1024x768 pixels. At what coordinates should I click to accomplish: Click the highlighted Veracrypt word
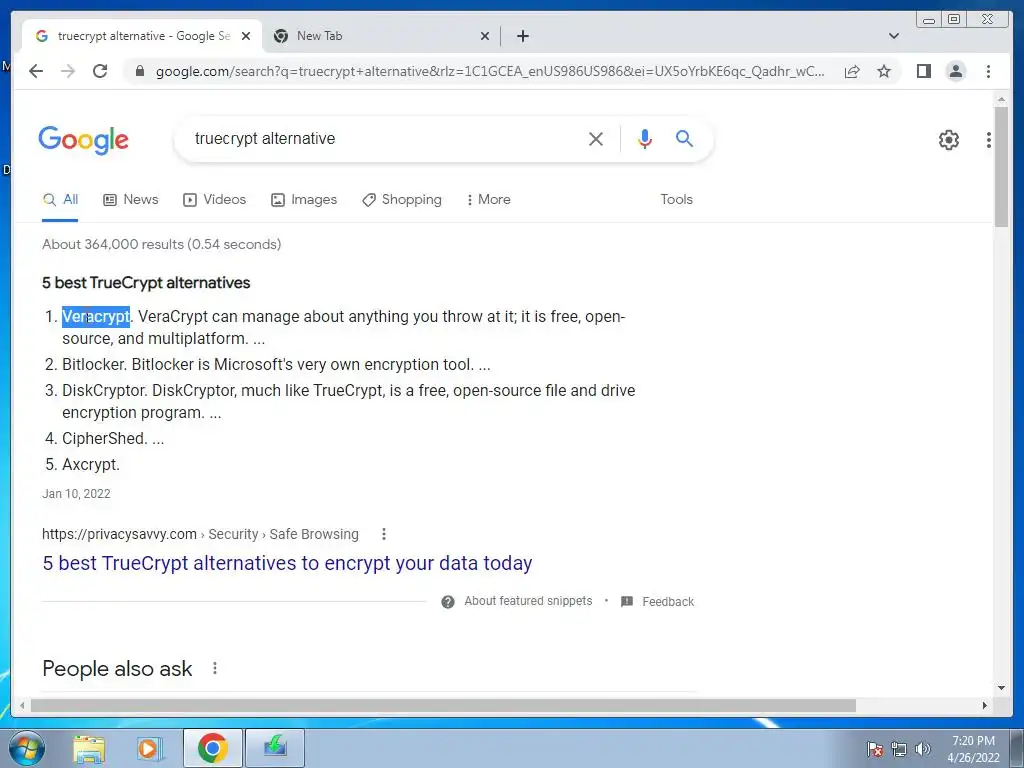pyautogui.click(x=96, y=317)
